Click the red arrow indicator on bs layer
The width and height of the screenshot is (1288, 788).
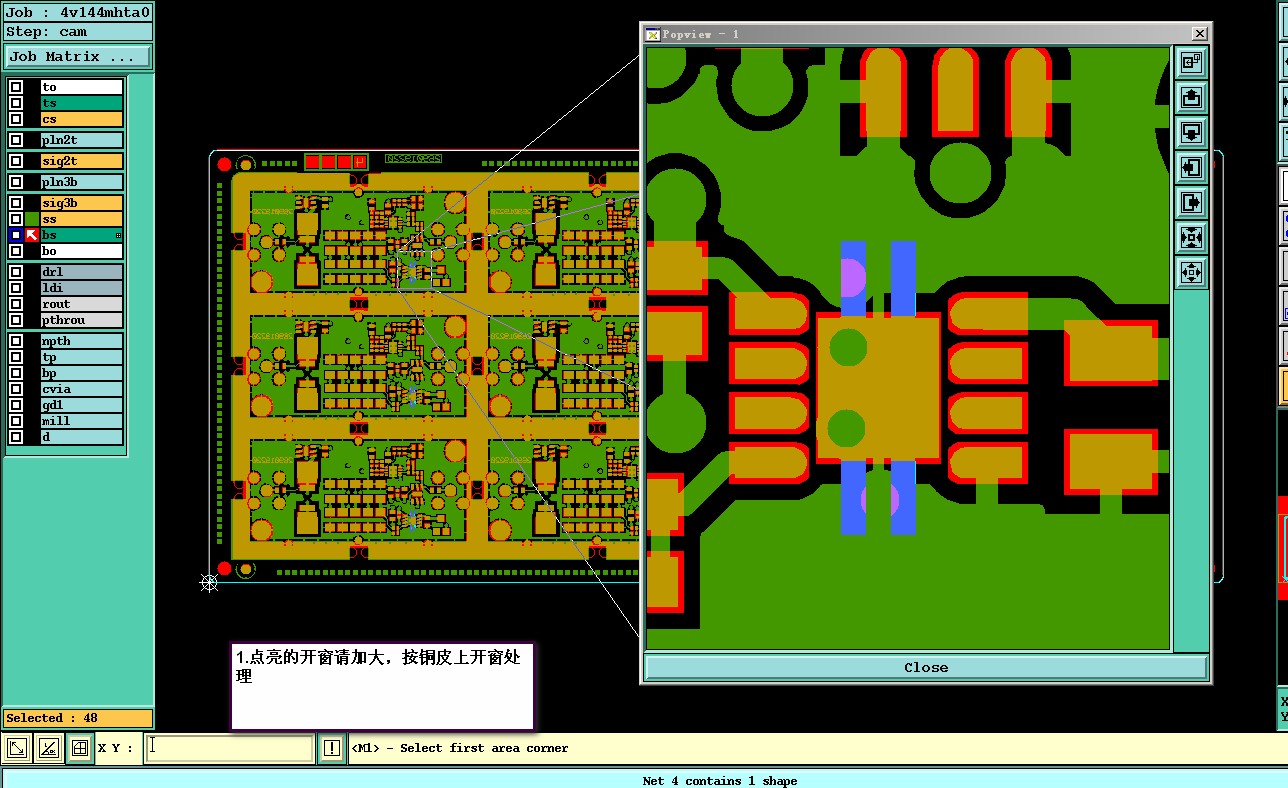(32, 235)
